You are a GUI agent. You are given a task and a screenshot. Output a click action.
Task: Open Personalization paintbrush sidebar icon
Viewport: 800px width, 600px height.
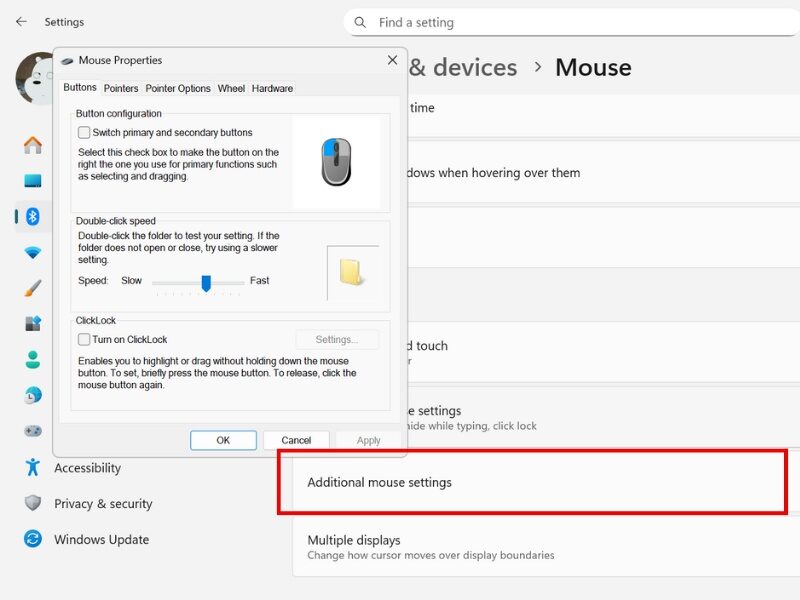click(33, 288)
